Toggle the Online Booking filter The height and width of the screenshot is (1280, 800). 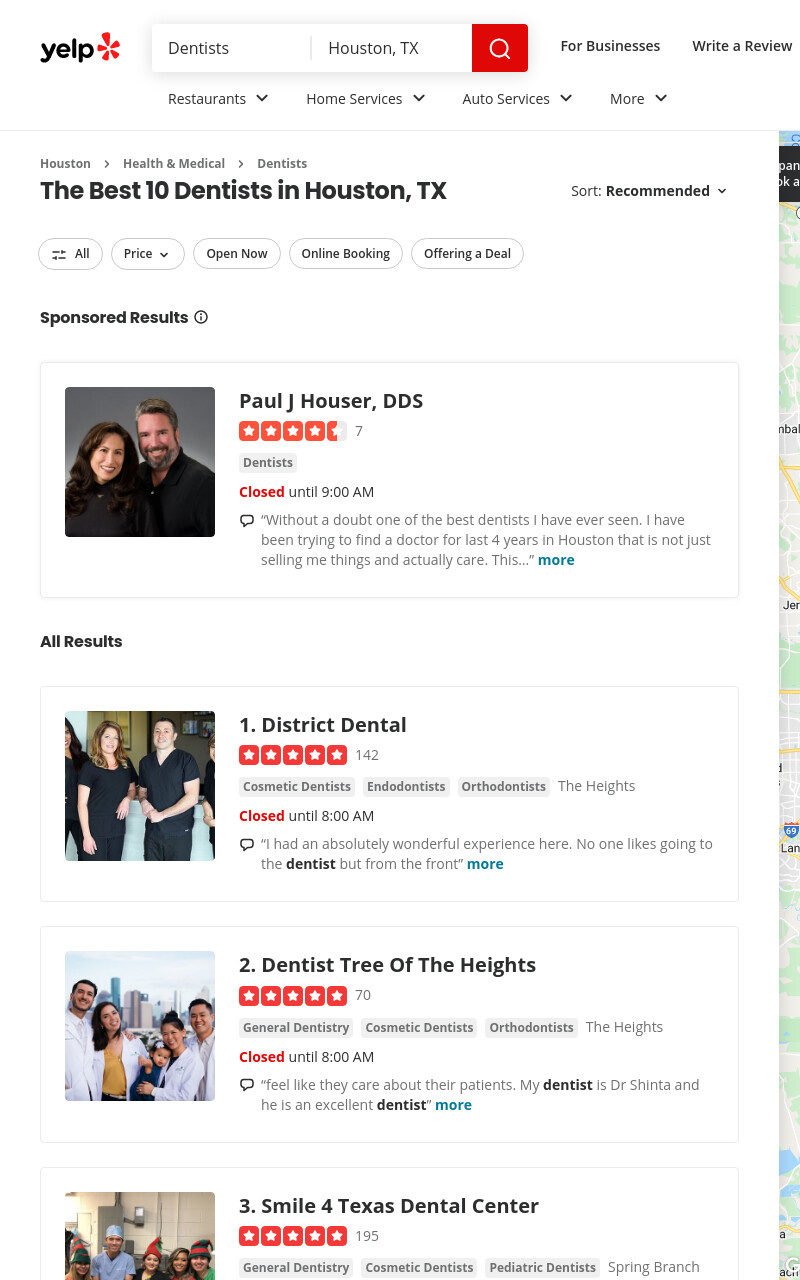click(346, 254)
